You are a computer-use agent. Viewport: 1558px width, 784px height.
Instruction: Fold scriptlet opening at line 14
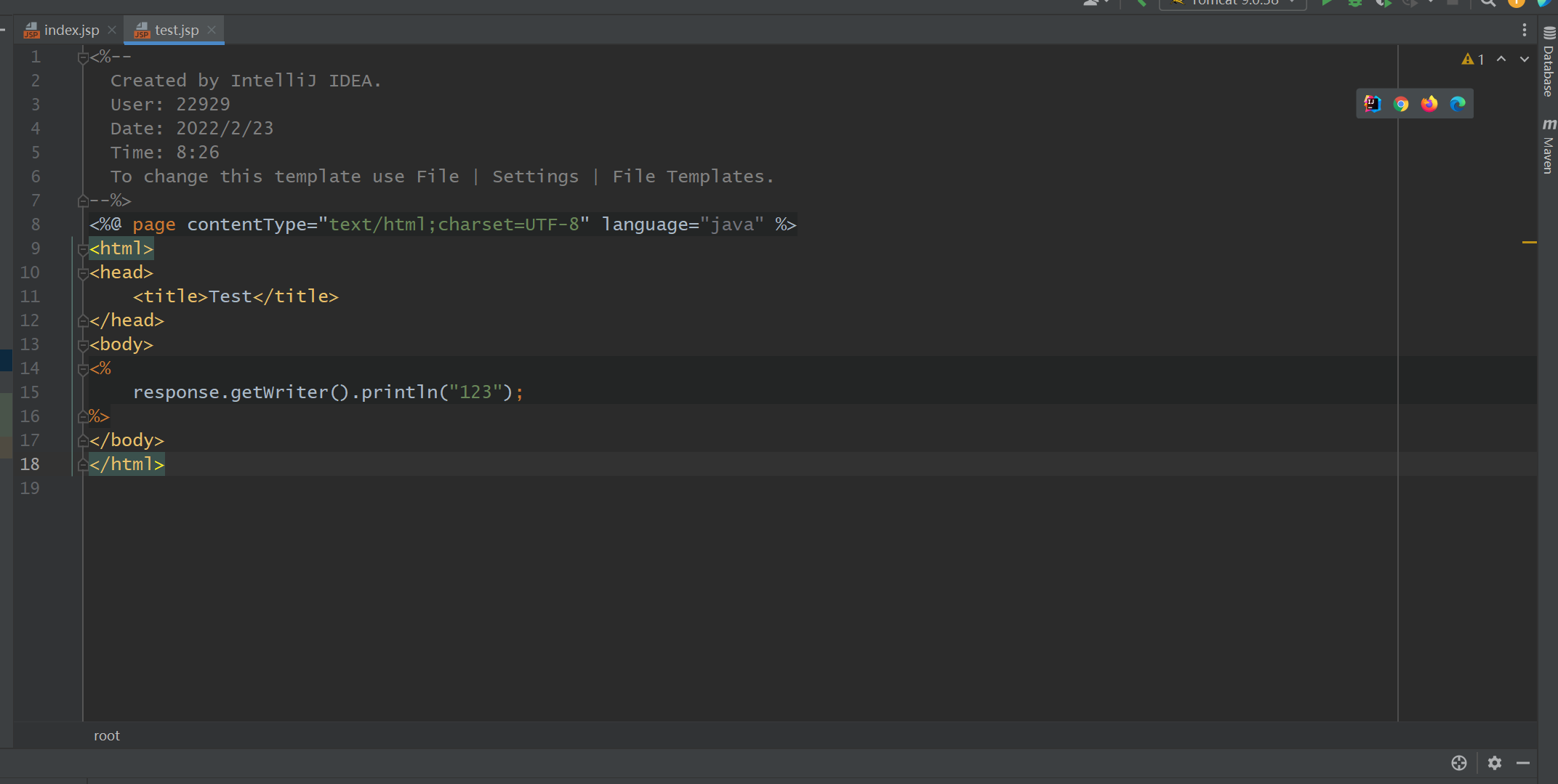[83, 369]
